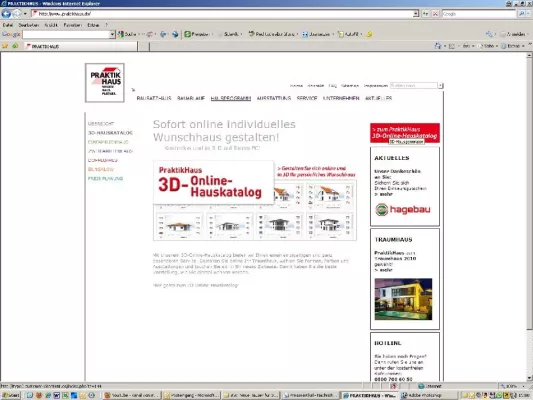Select FREIE PLANUNG in left sidebar
Viewport: 533px width, 400px height.
(105, 178)
